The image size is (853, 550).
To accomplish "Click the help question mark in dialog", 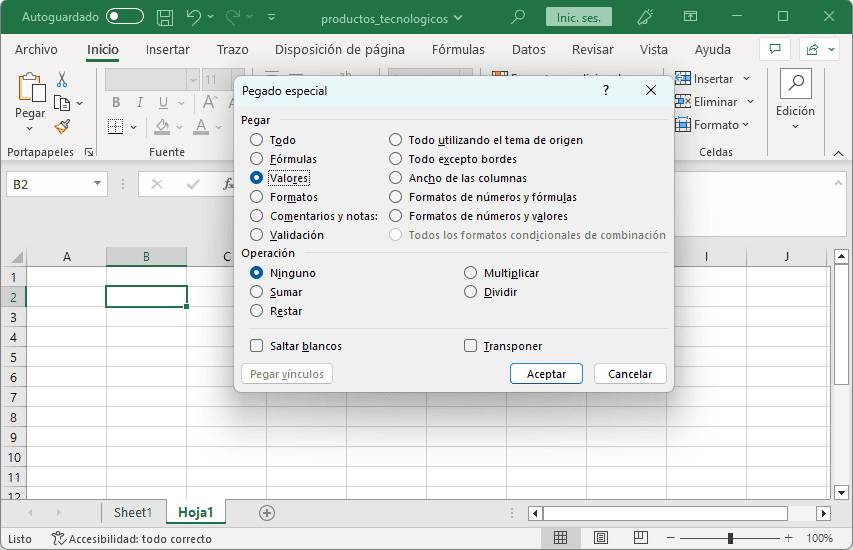I will pyautogui.click(x=605, y=90).
